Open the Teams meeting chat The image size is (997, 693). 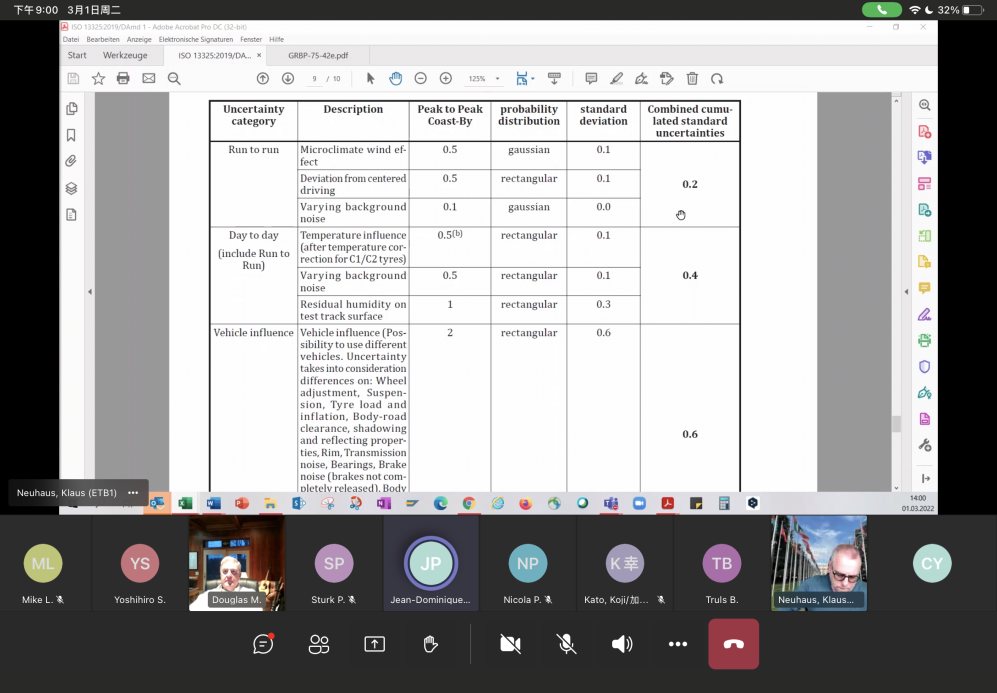pos(263,644)
